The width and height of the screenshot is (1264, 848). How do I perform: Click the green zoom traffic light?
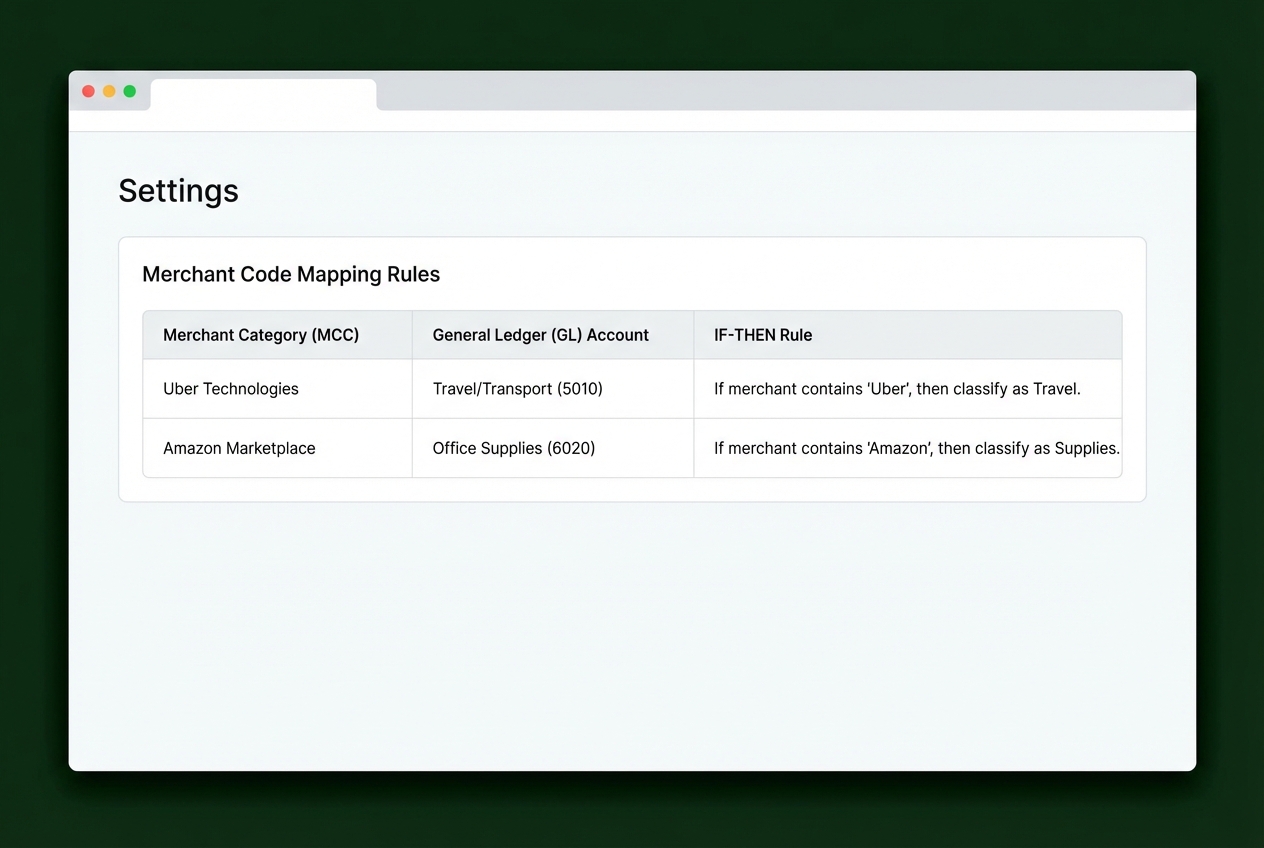click(129, 90)
